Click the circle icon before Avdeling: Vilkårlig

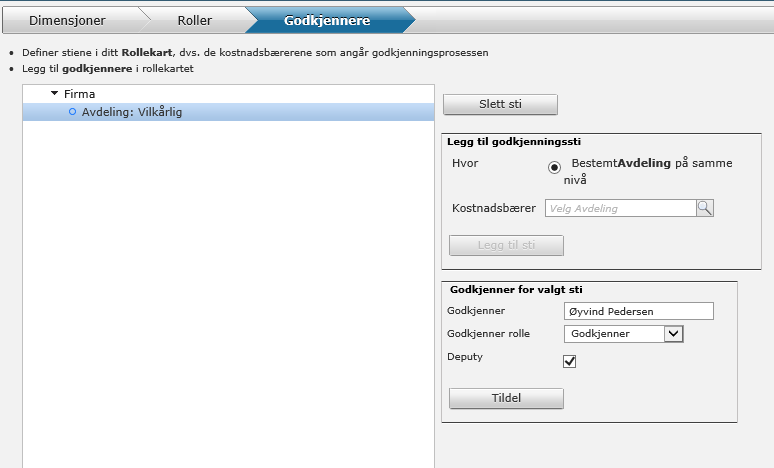click(x=73, y=112)
